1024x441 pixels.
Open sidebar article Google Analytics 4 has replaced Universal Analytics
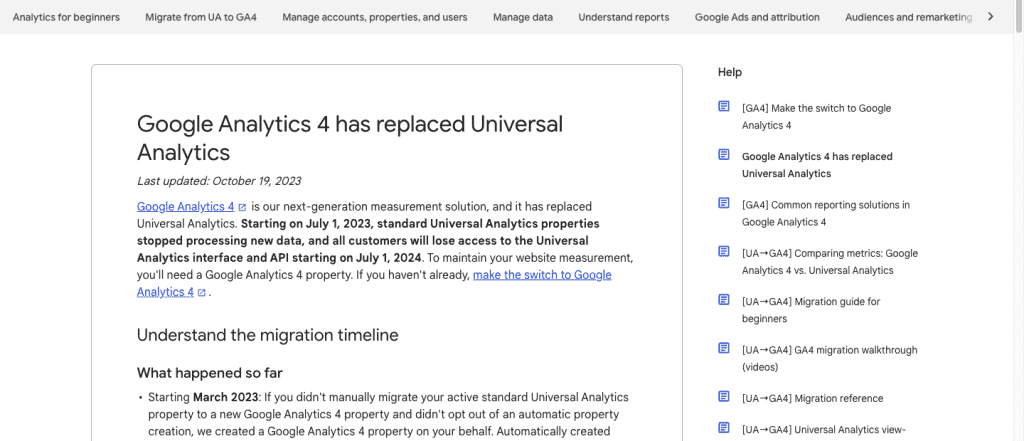(817, 165)
